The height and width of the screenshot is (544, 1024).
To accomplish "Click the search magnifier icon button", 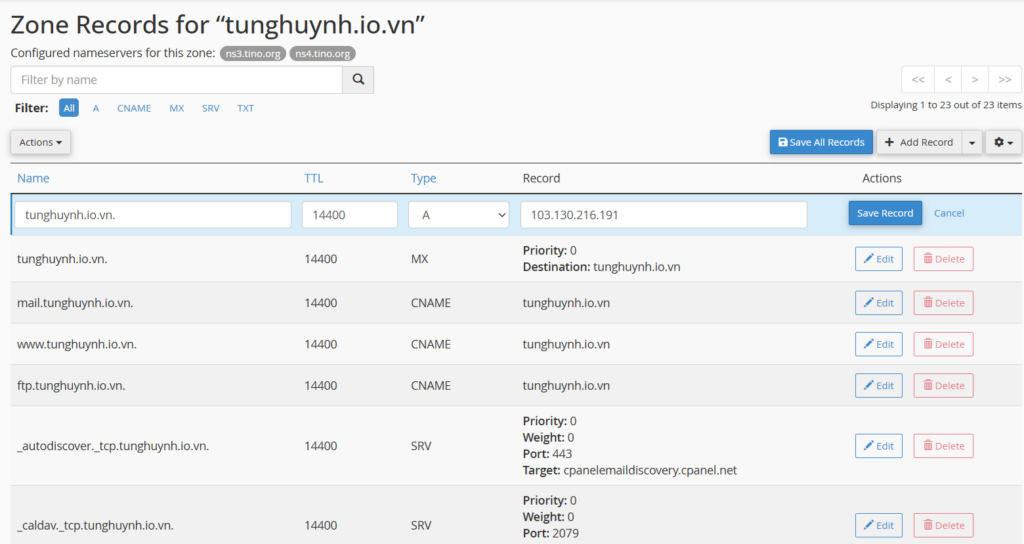I will coord(358,80).
